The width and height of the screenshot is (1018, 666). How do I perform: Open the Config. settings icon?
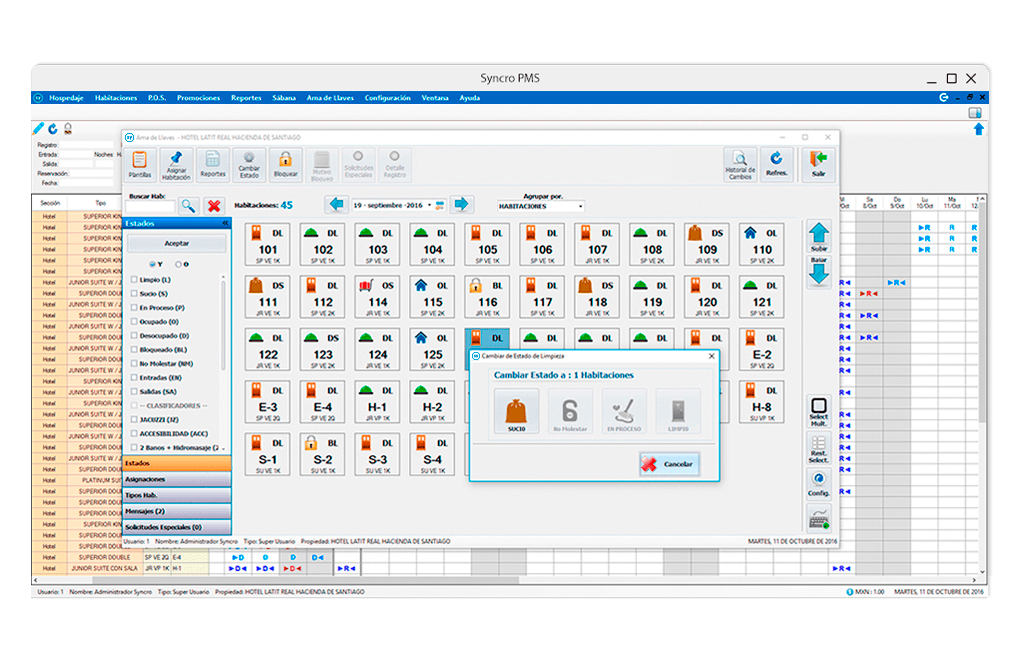819,485
